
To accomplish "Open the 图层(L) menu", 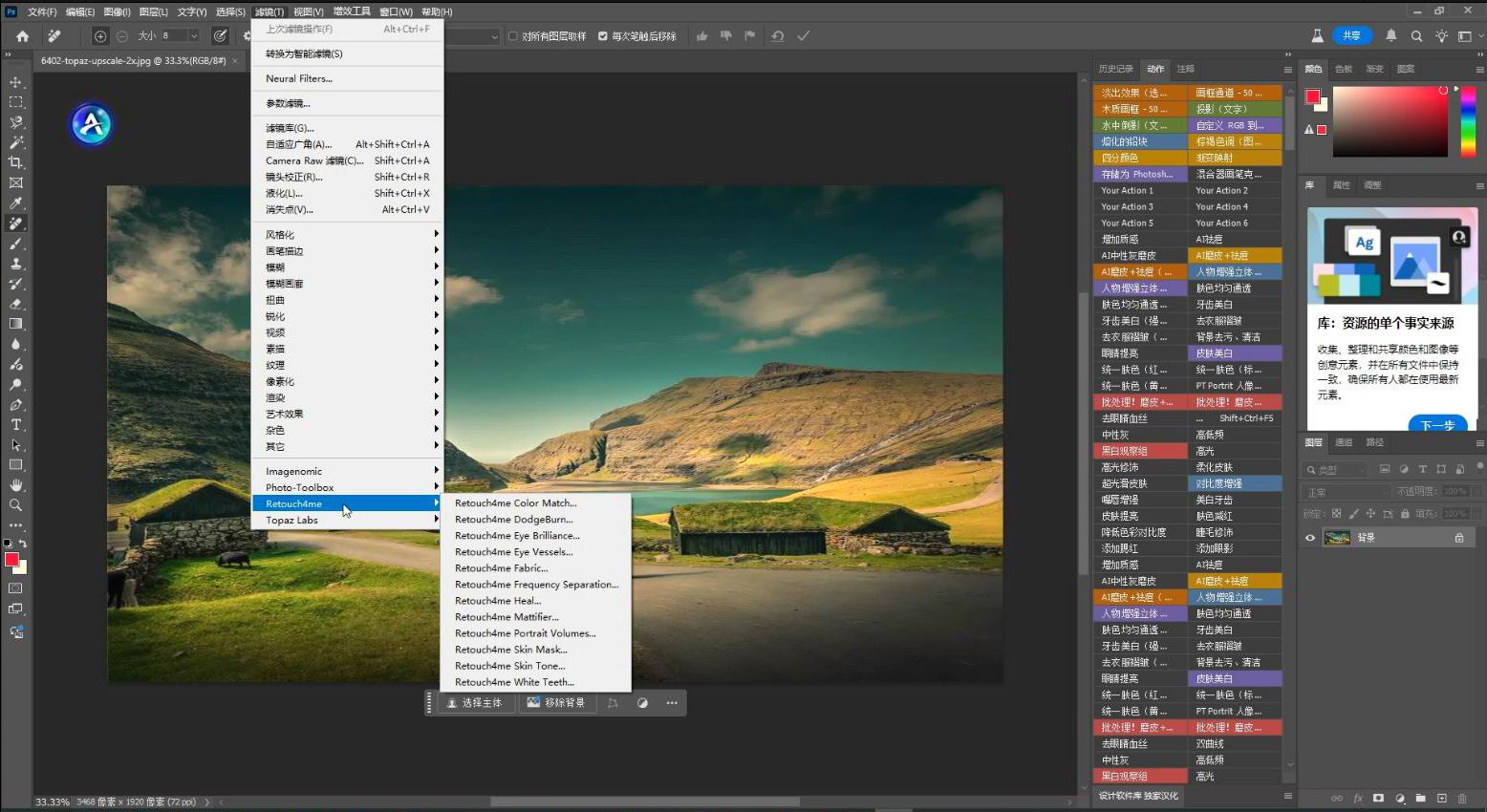I will point(153,11).
